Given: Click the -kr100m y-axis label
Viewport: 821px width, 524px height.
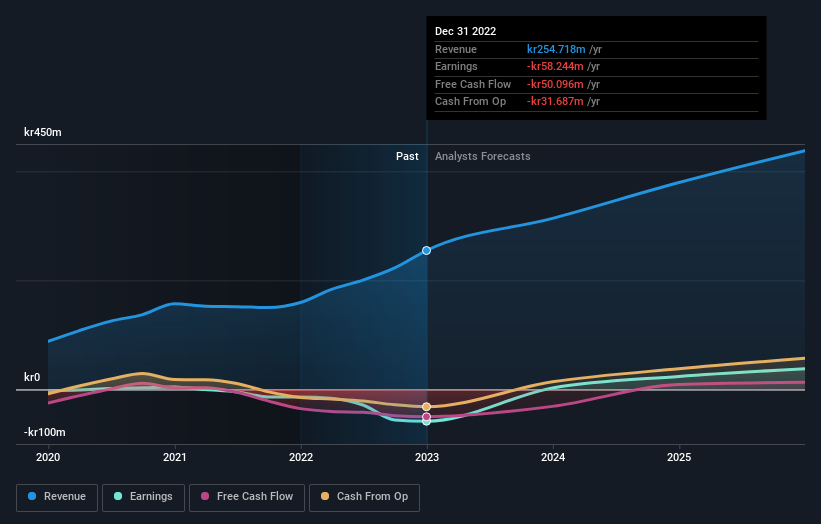Looking at the screenshot, I should [x=45, y=432].
